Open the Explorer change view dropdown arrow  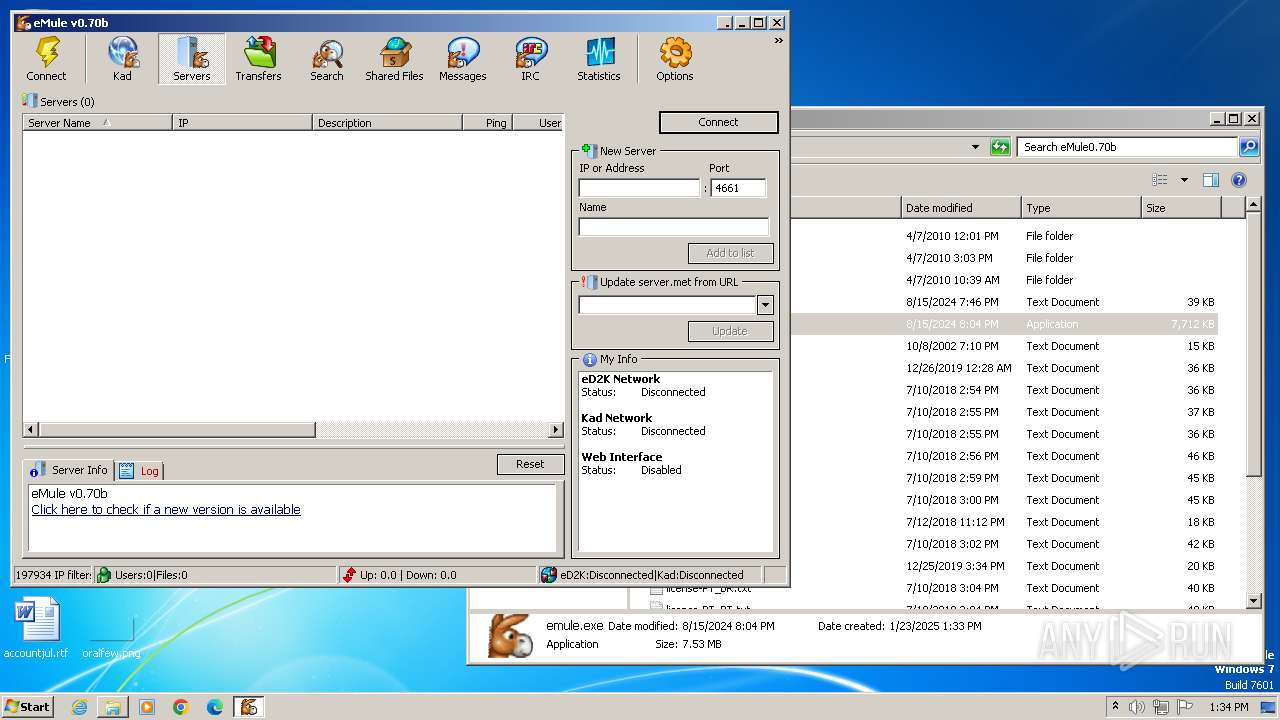(x=1184, y=181)
